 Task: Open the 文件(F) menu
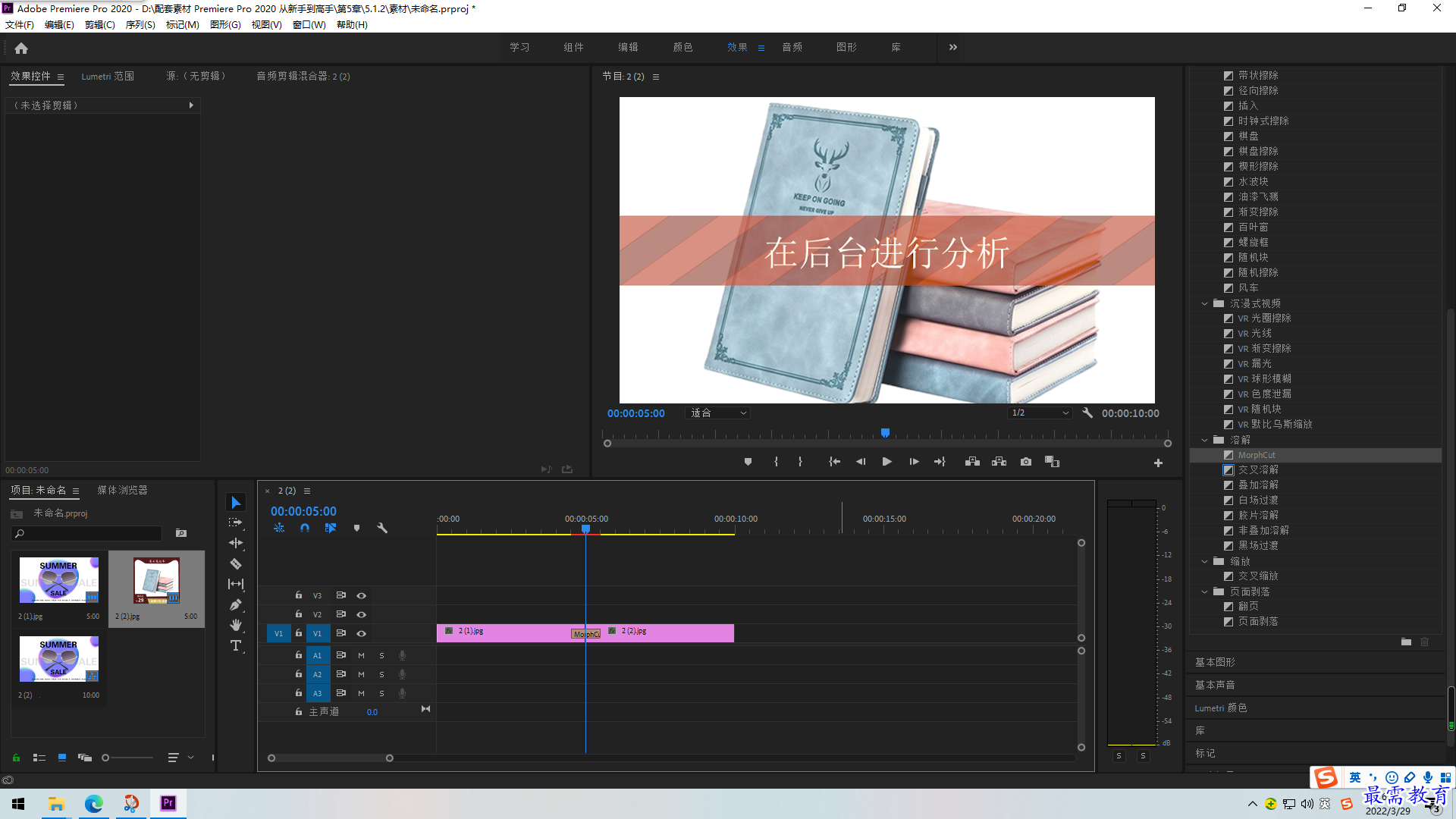[x=20, y=25]
